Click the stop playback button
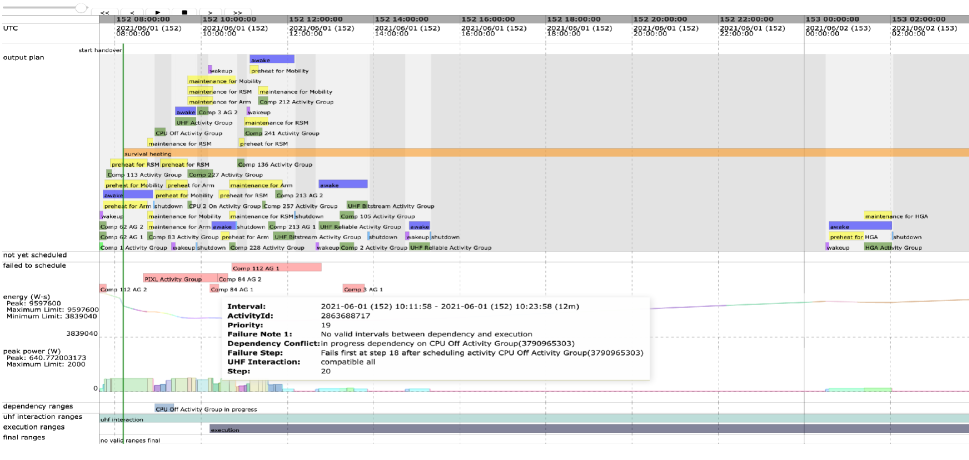Viewport: 969px width, 460px height. click(x=183, y=12)
